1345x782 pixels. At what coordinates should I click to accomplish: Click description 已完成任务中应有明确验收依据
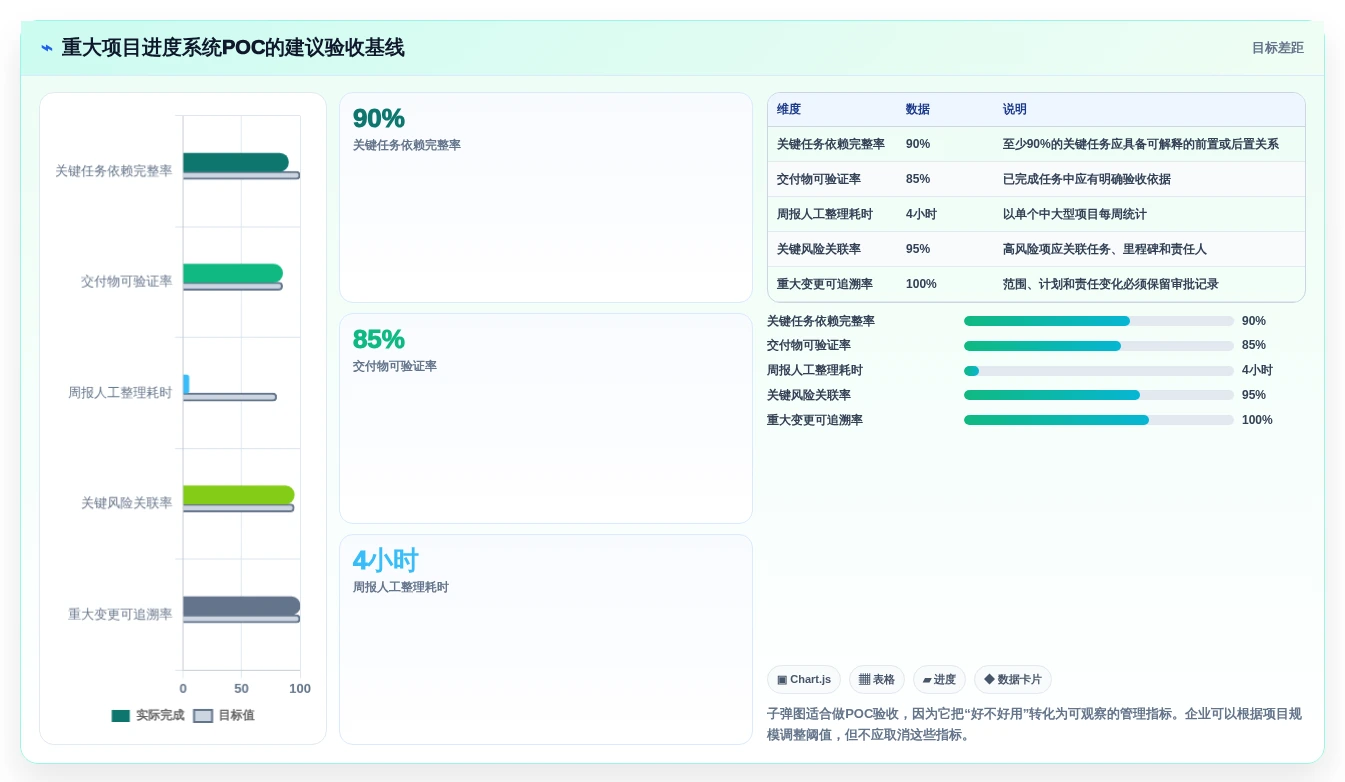click(x=1087, y=179)
